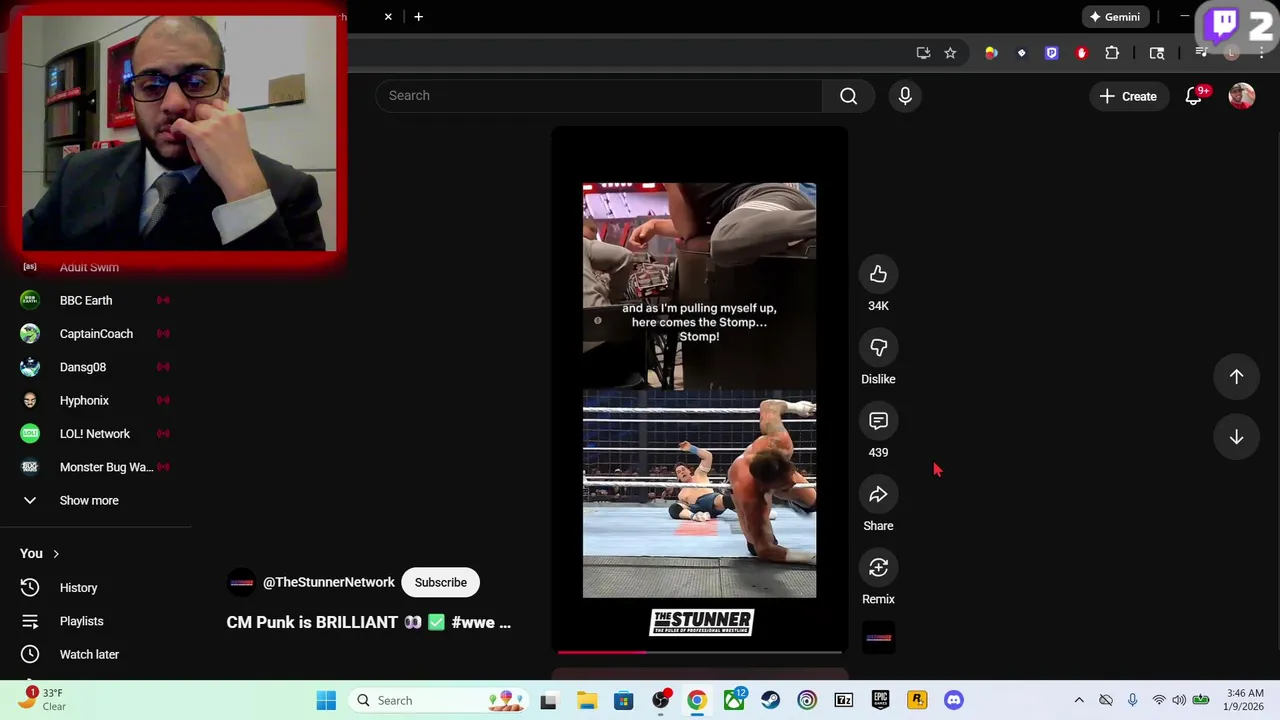1280x720 pixels.
Task: Open the YouTube account avatar menu
Action: 1241,96
